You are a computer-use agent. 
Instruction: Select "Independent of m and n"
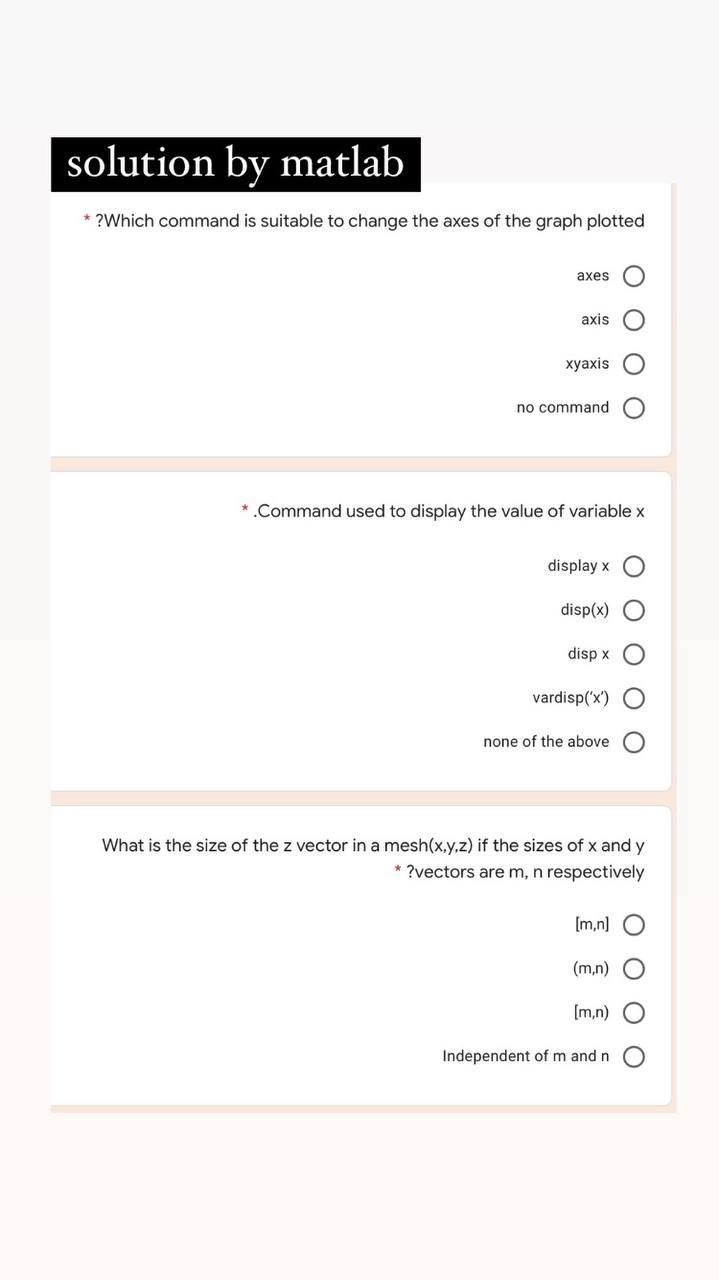pos(634,1056)
